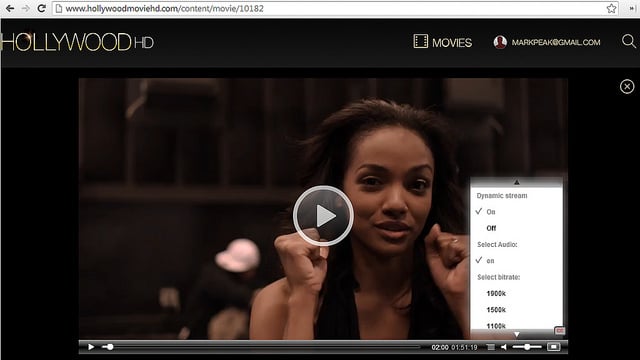
Task: Go back with browser back arrow
Action: (10, 8)
